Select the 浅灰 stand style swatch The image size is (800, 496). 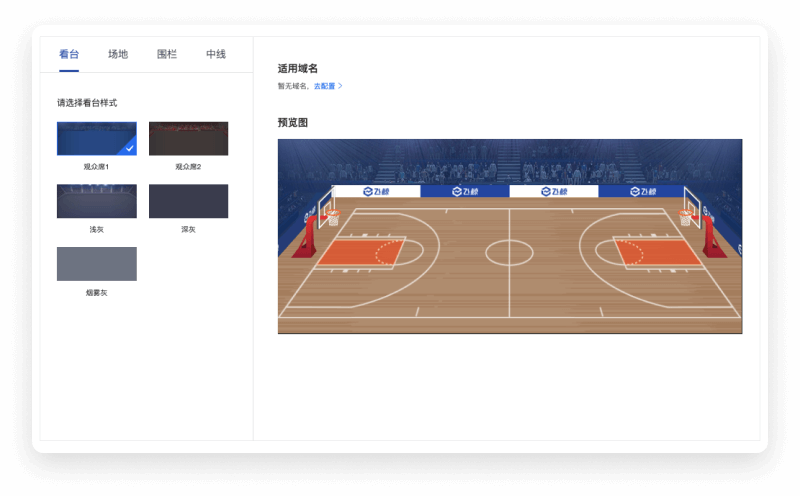click(x=96, y=201)
